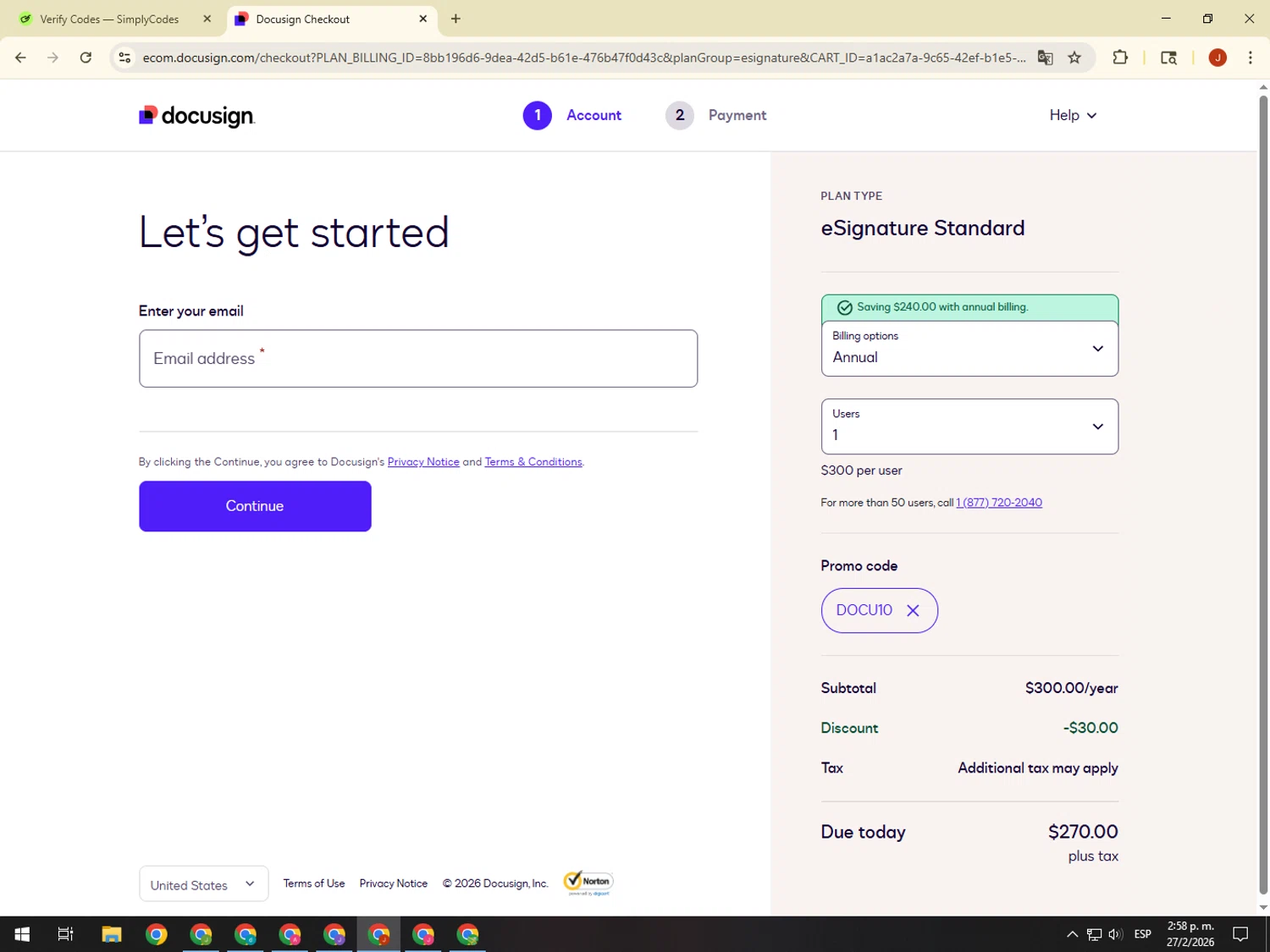Viewport: 1270px width, 952px height.
Task: Open the taskbar clock and date
Action: click(x=1190, y=934)
